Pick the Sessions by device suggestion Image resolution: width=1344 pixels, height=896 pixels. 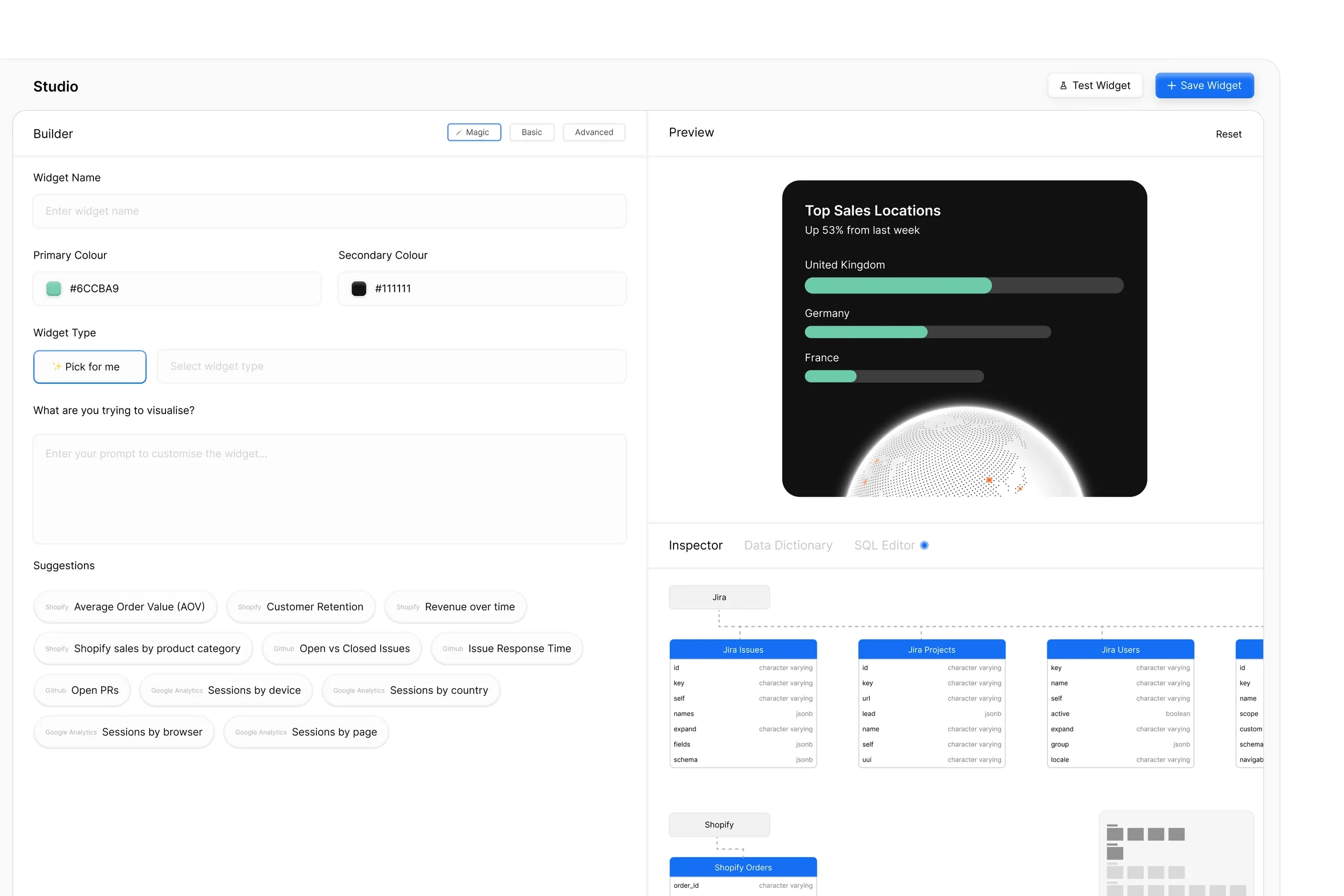coord(226,690)
